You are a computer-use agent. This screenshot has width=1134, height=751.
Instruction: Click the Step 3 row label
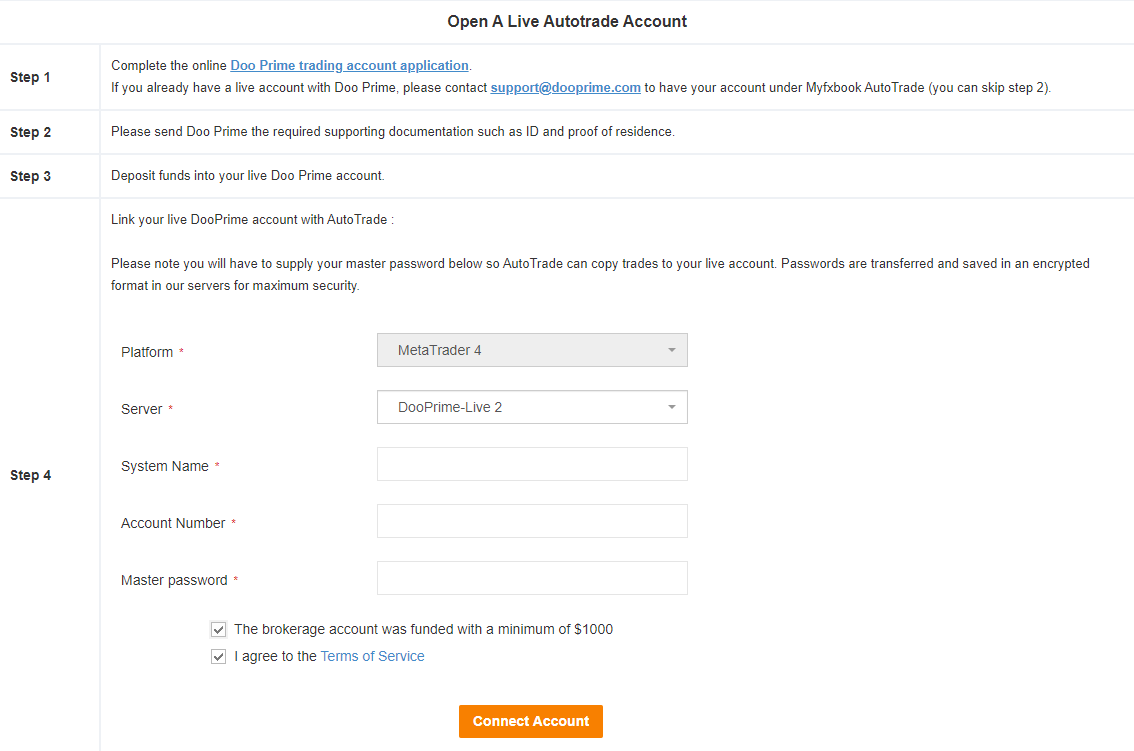[31, 176]
